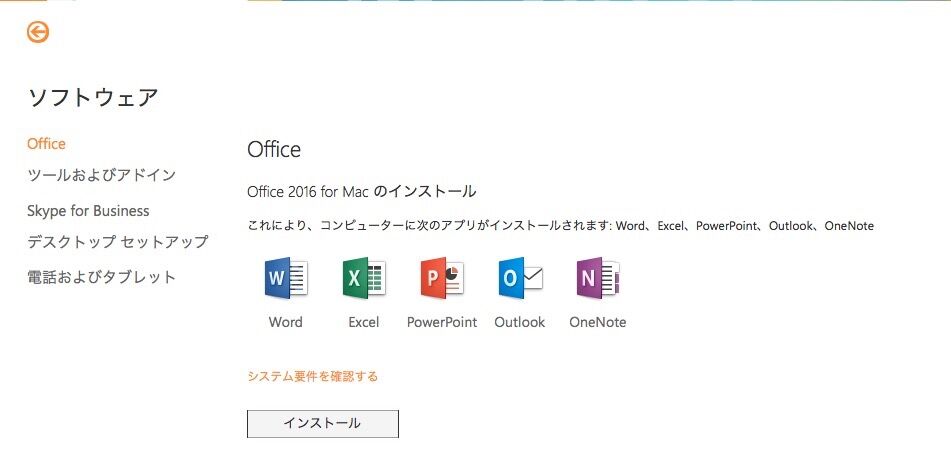Click the インストール button

[x=323, y=423]
